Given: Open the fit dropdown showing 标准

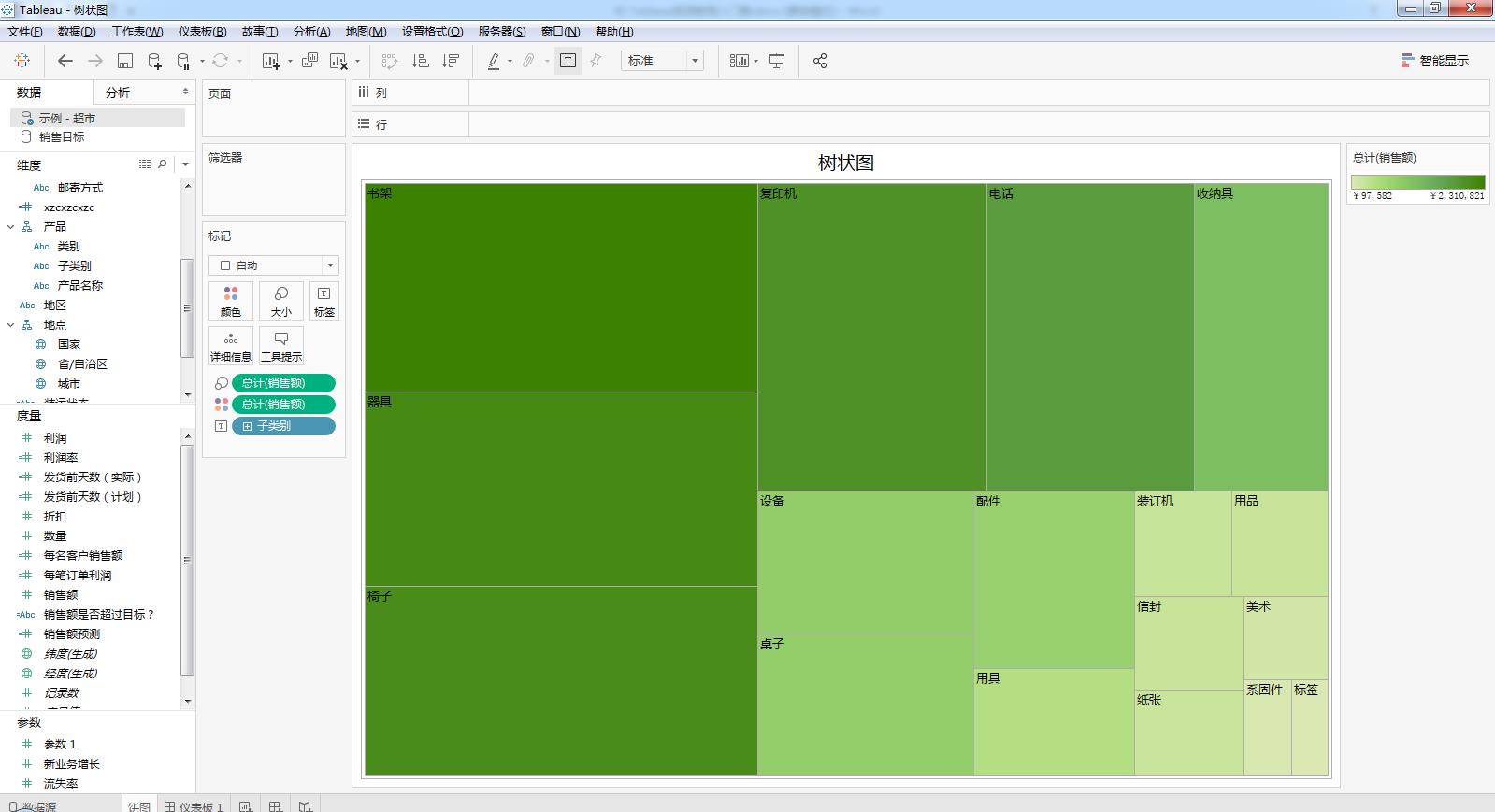Looking at the screenshot, I should point(662,61).
